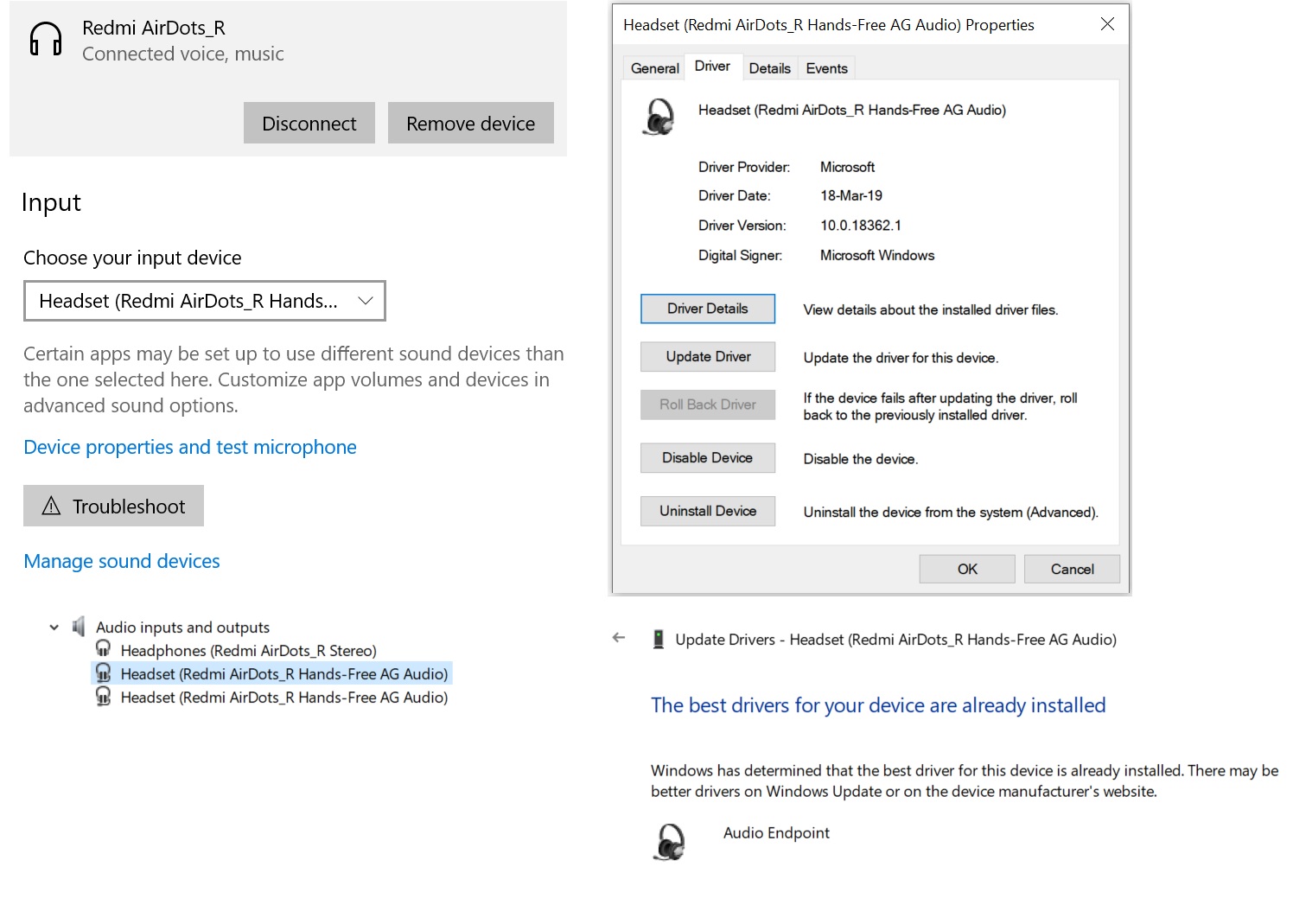Click the headset icon beside Audio Endpoint
Screen dimensions: 1293x924
[x=670, y=841]
